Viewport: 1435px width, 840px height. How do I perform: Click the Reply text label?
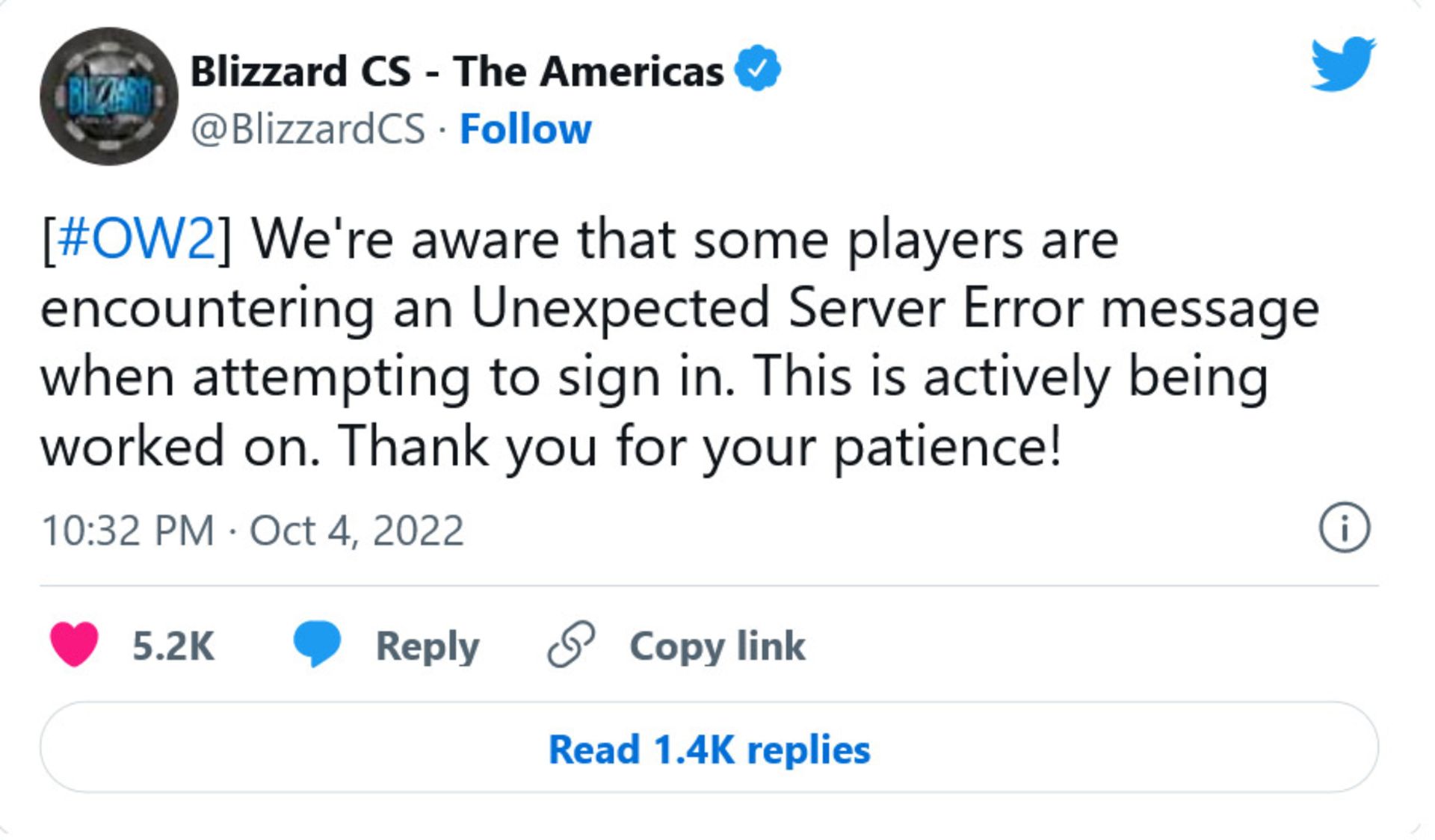427,646
